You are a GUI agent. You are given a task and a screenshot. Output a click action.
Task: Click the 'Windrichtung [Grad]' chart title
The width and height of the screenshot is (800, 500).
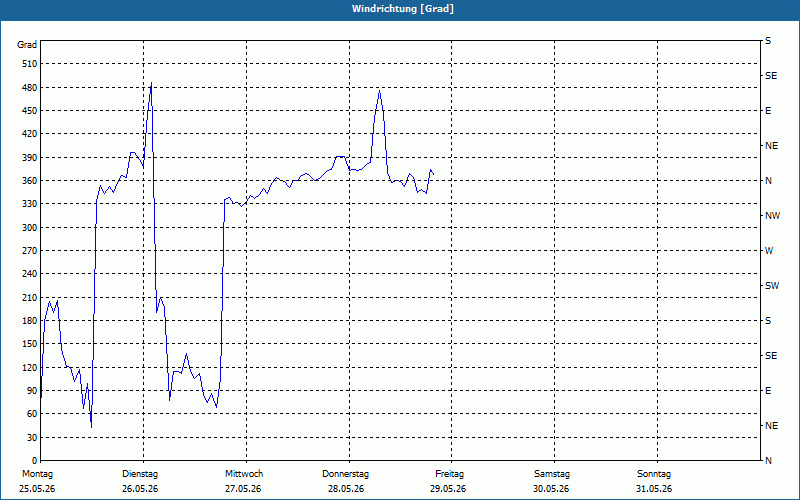tap(403, 9)
